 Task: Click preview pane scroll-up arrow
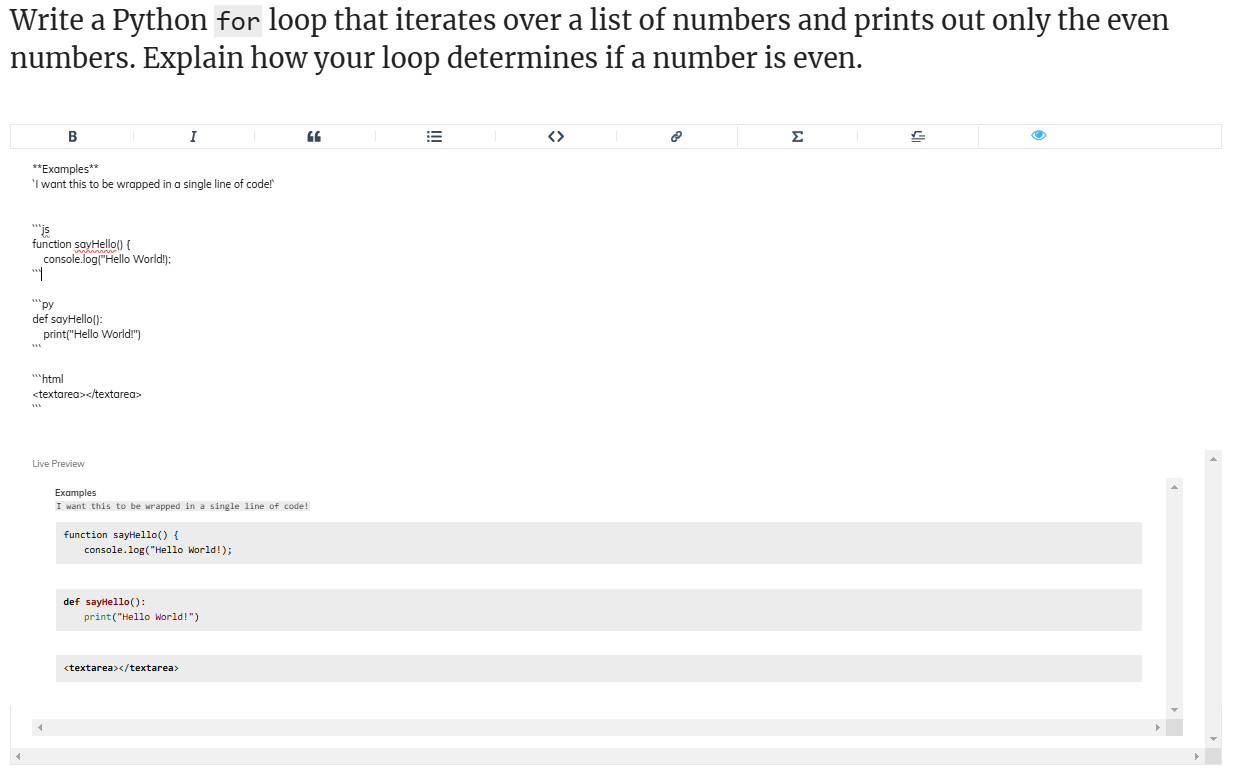tap(1174, 487)
